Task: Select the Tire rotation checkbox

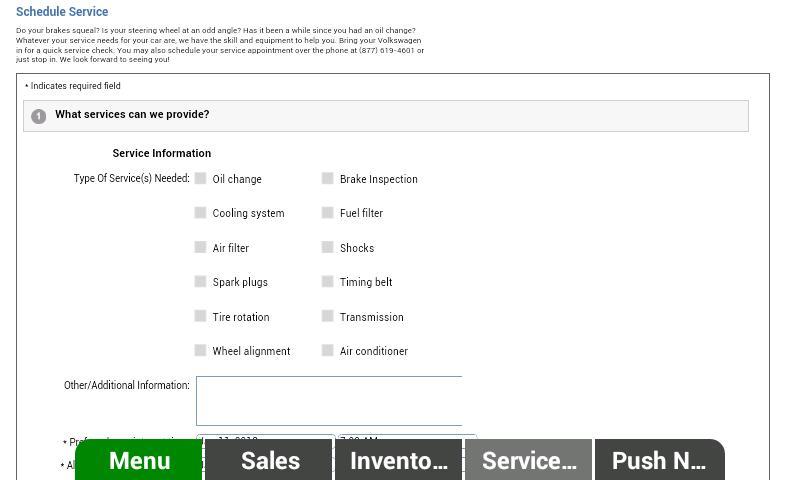Action: 200,316
